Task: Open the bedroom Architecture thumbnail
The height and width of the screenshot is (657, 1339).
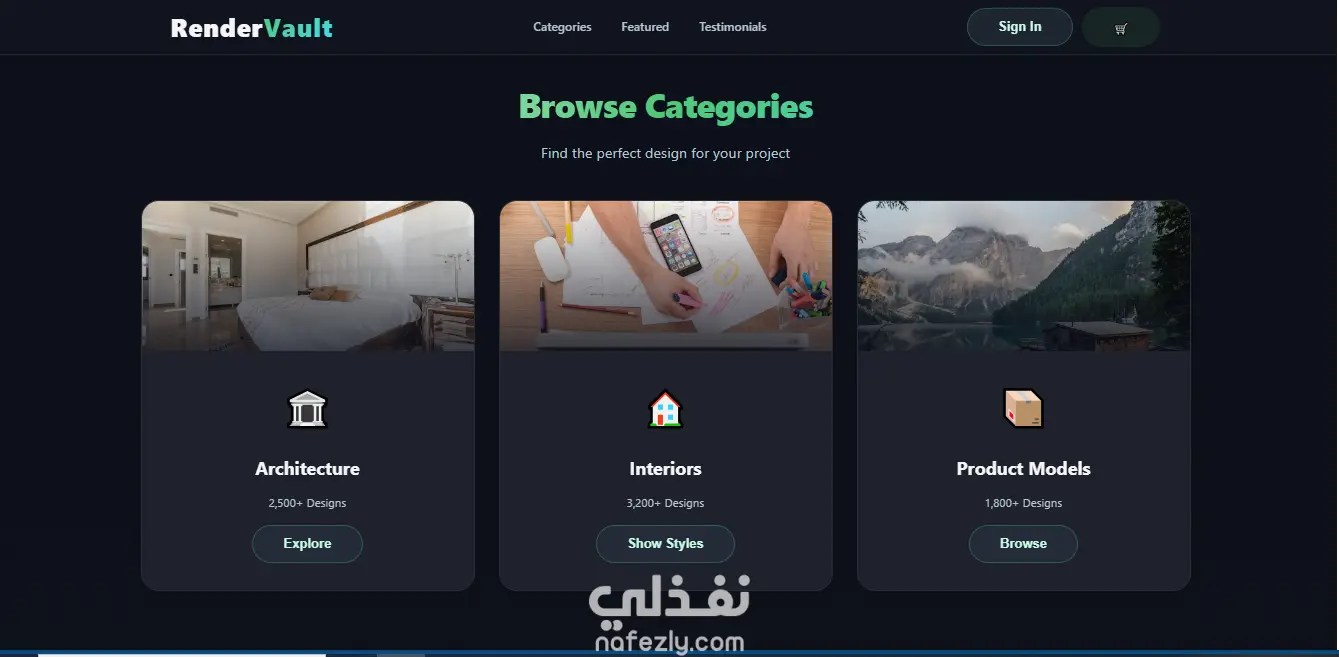Action: coord(308,276)
